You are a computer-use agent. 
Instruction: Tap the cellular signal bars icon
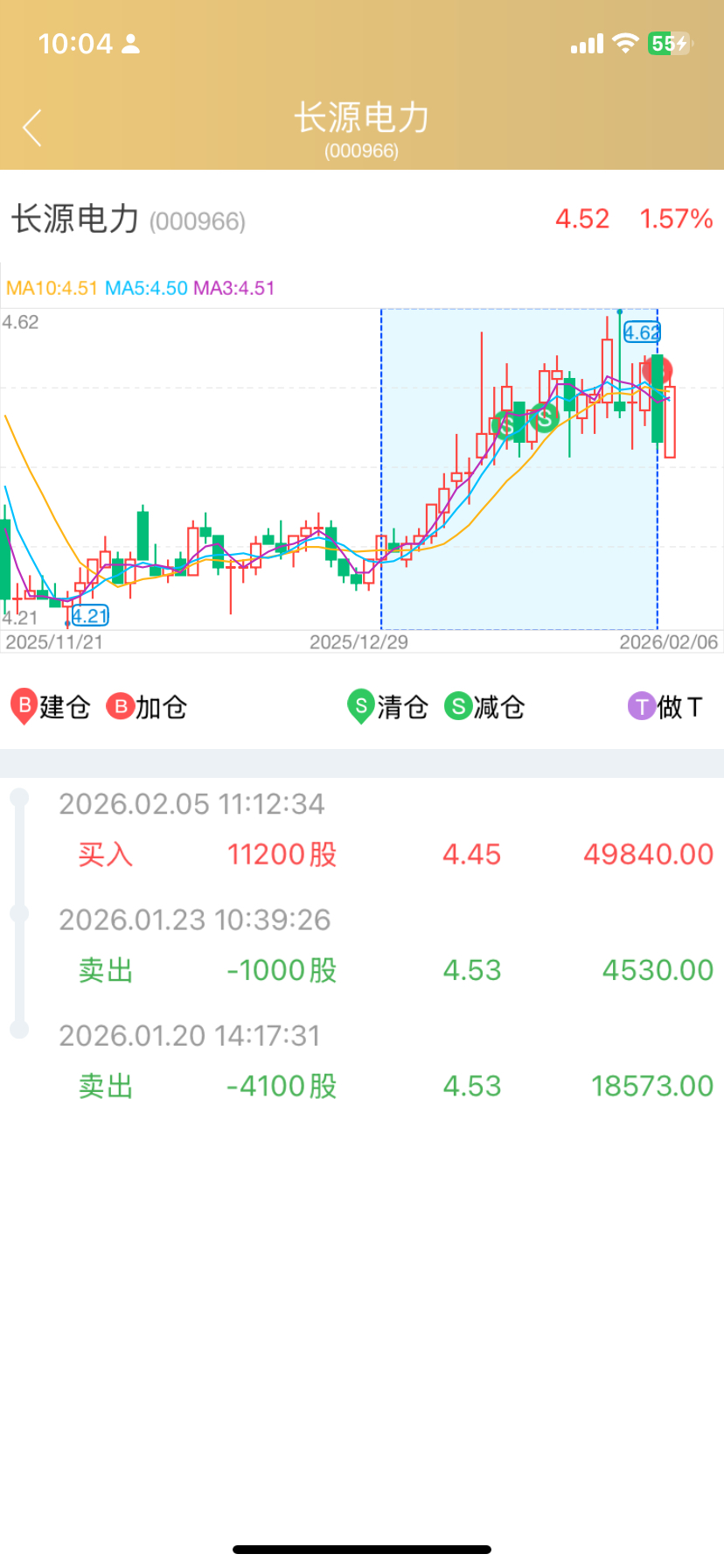tap(587, 44)
